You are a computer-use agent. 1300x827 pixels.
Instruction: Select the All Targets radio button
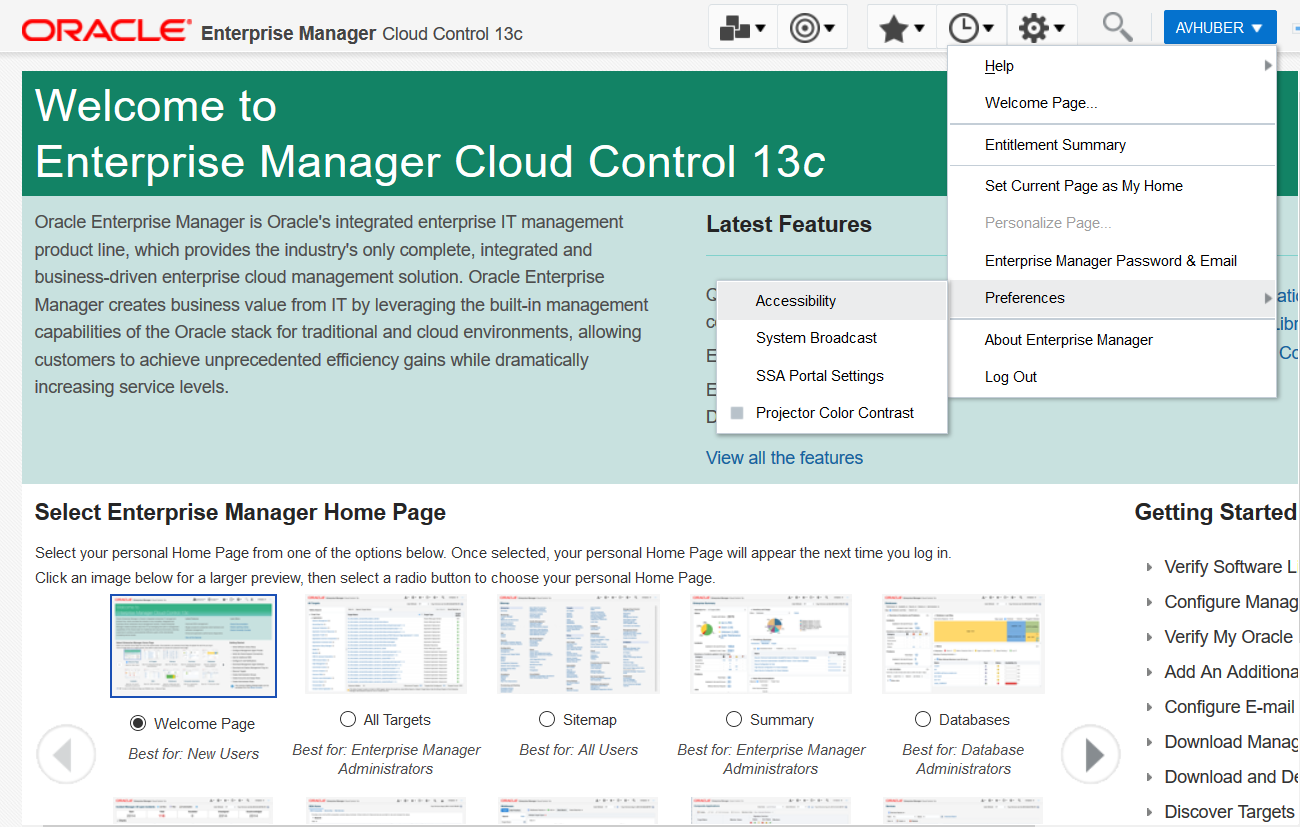(x=348, y=719)
